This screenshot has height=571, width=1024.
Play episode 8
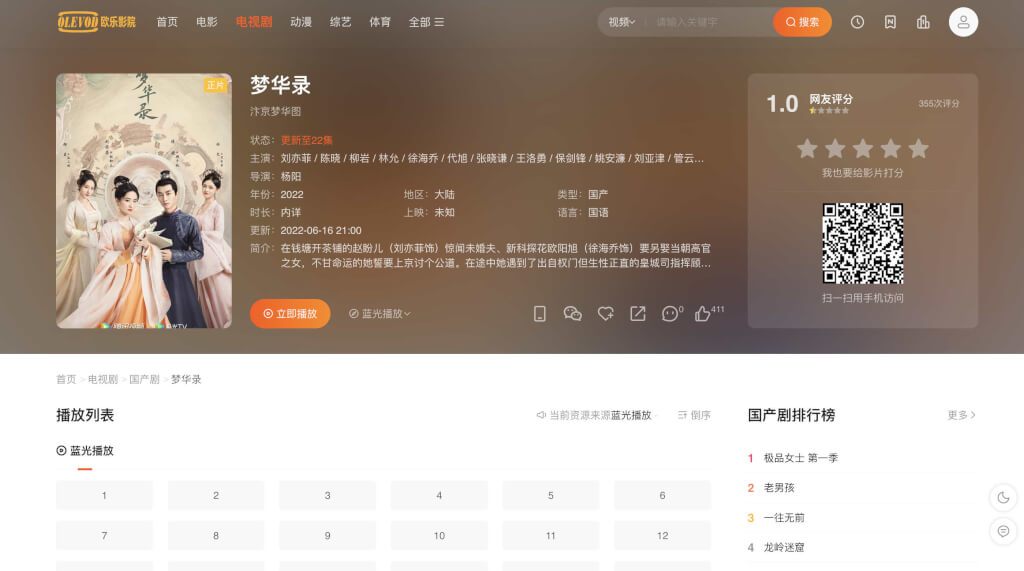coord(216,536)
